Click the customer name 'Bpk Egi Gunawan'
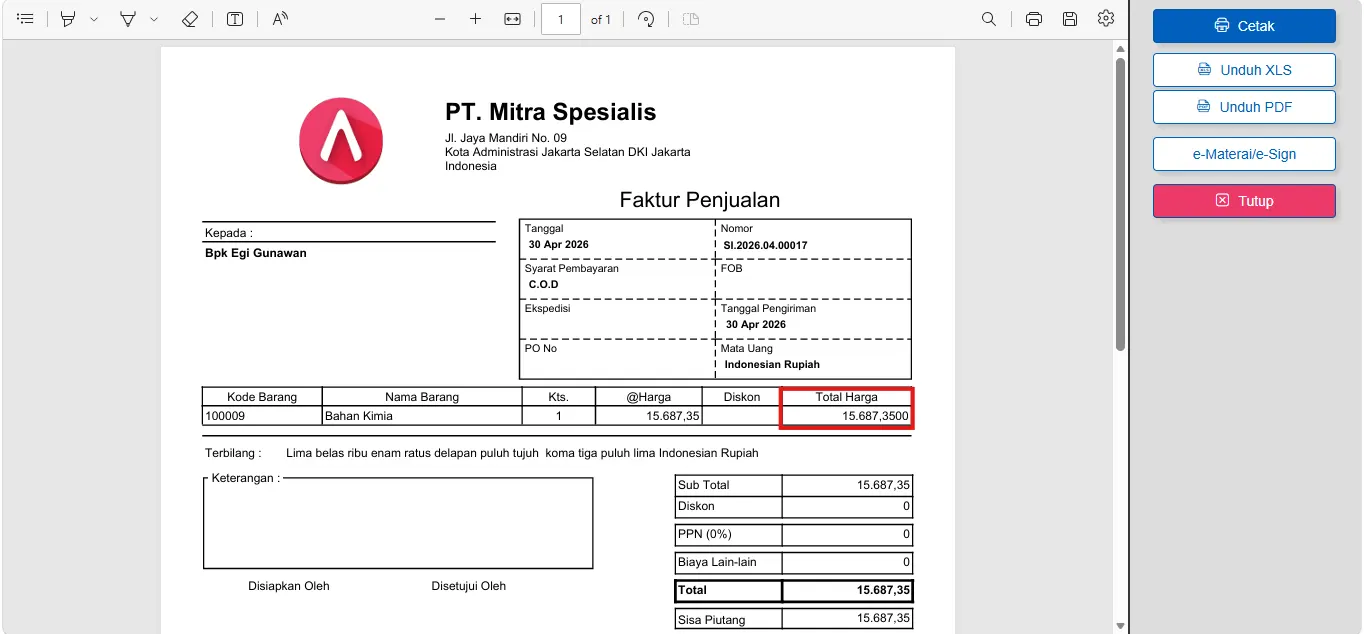This screenshot has height=634, width=1364. (x=256, y=253)
